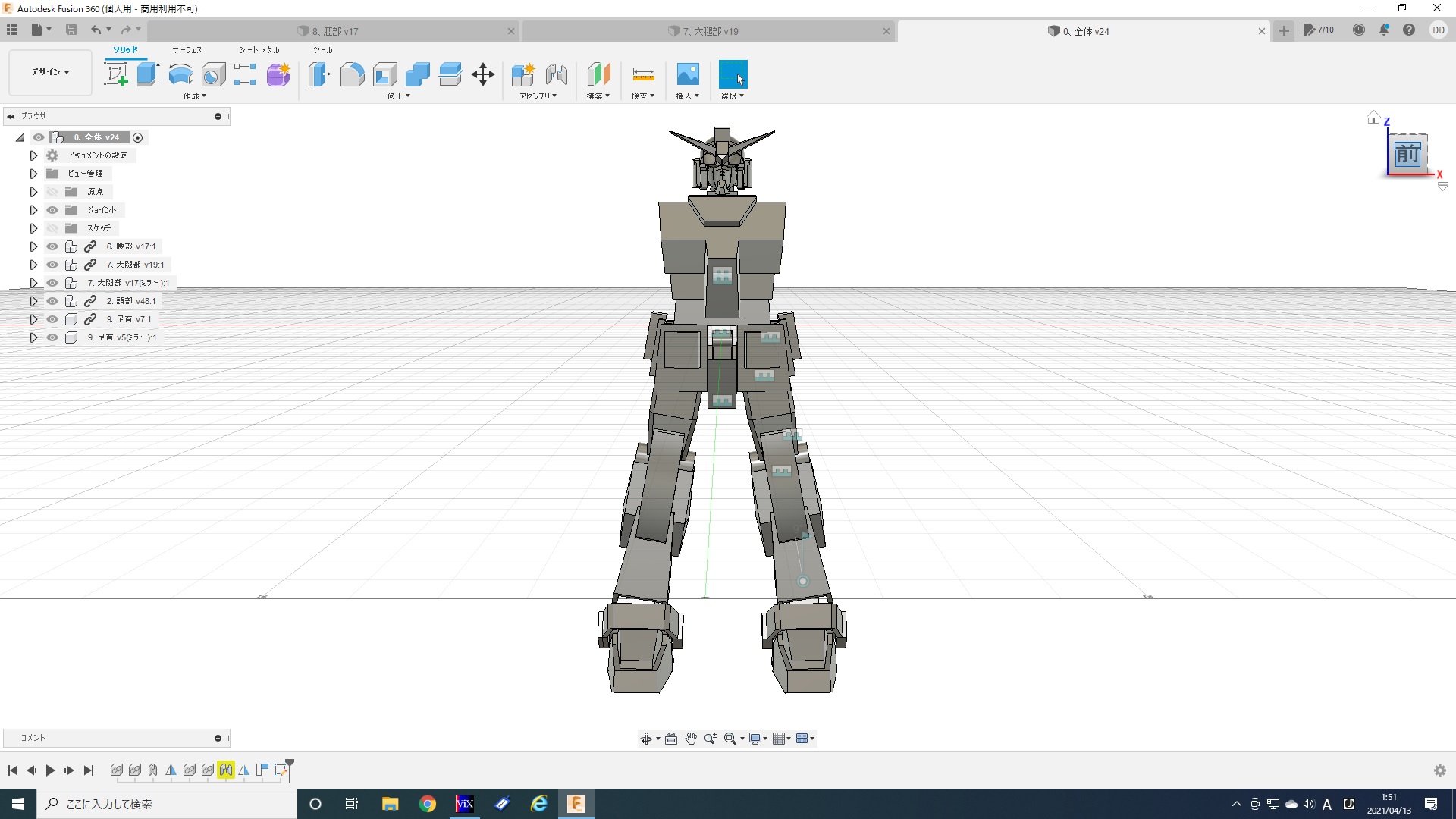
Task: Switch to the 7. 大腿部 v19 document tab
Action: click(710, 31)
